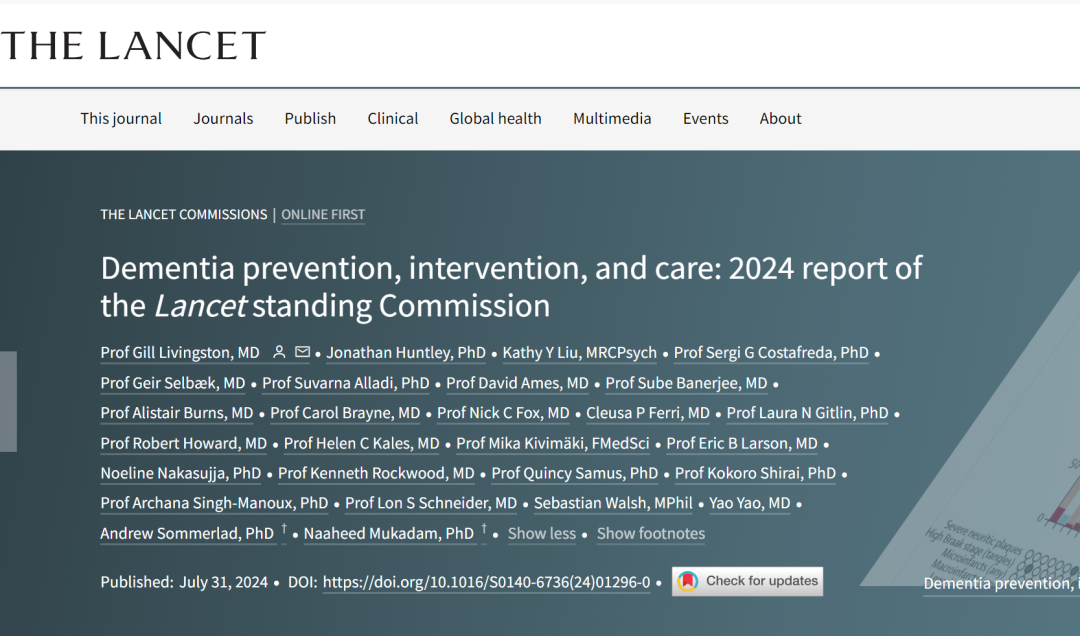This screenshot has height=636, width=1080.
Task: Open Gill Livingston's author profile icon
Action: point(279,352)
